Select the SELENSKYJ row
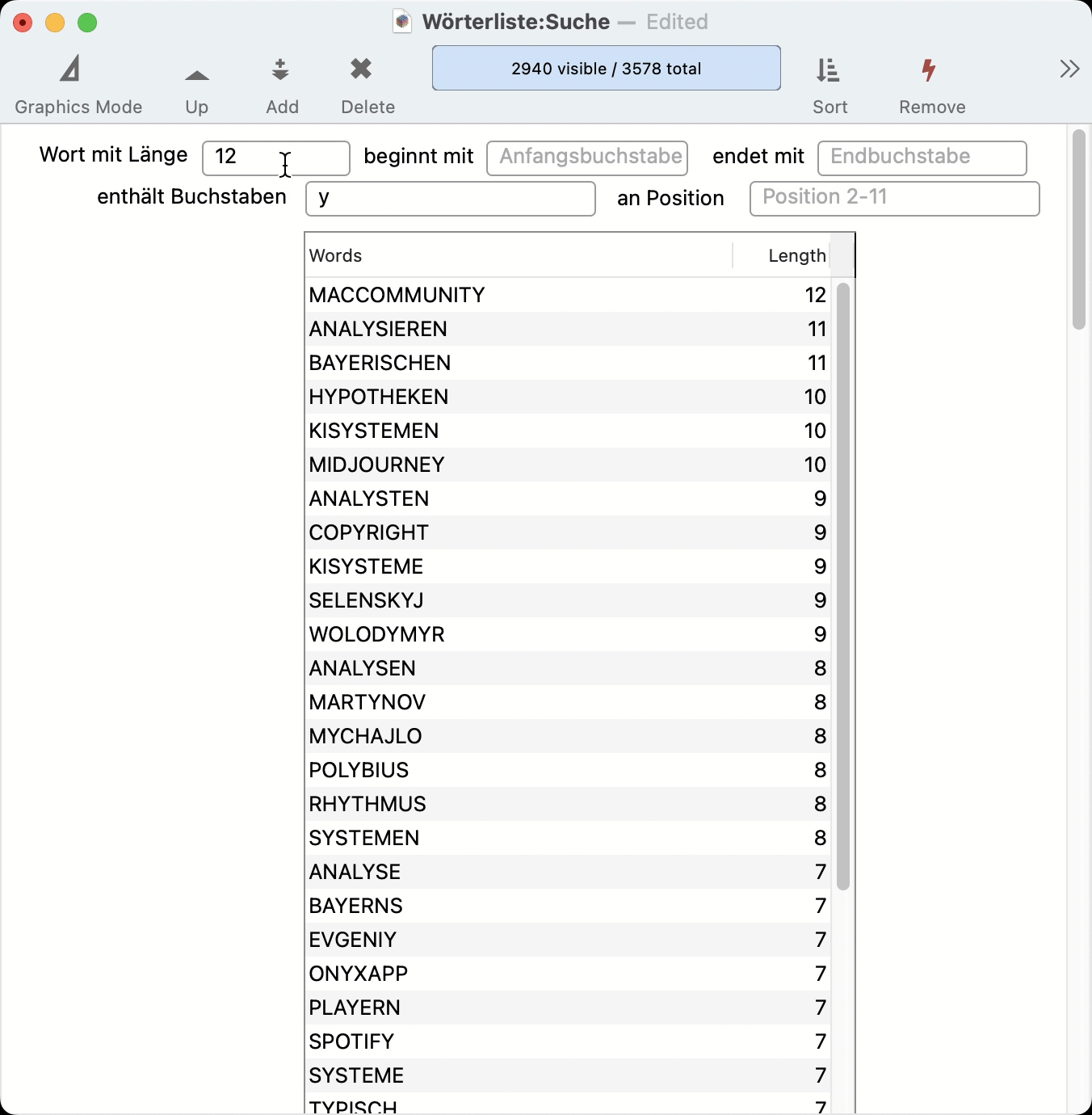 tap(568, 600)
